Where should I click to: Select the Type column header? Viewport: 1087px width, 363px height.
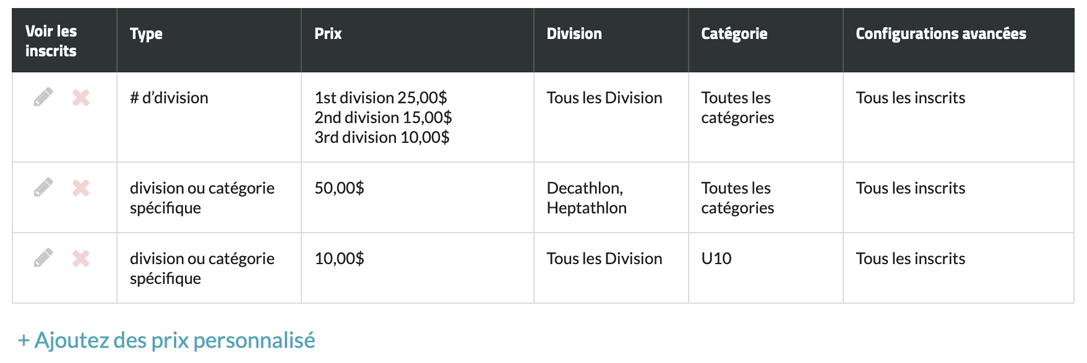(x=146, y=34)
